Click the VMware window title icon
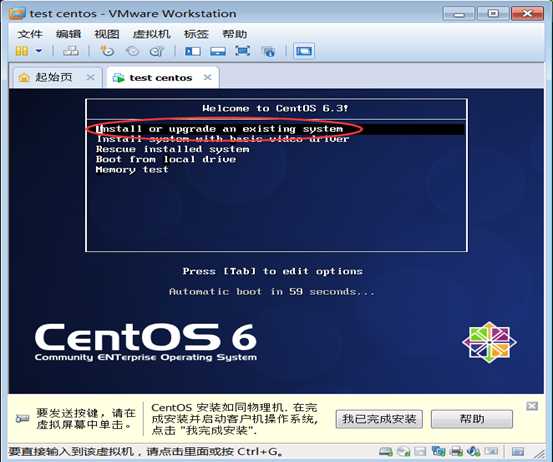 coord(17,13)
